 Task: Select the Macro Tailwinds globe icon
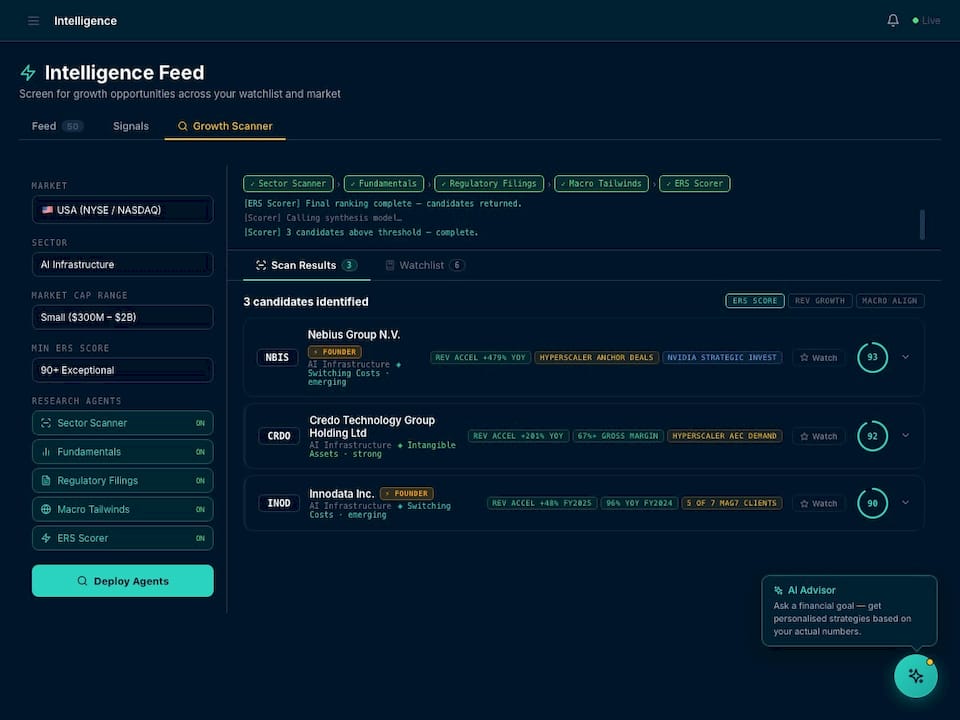coord(44,509)
